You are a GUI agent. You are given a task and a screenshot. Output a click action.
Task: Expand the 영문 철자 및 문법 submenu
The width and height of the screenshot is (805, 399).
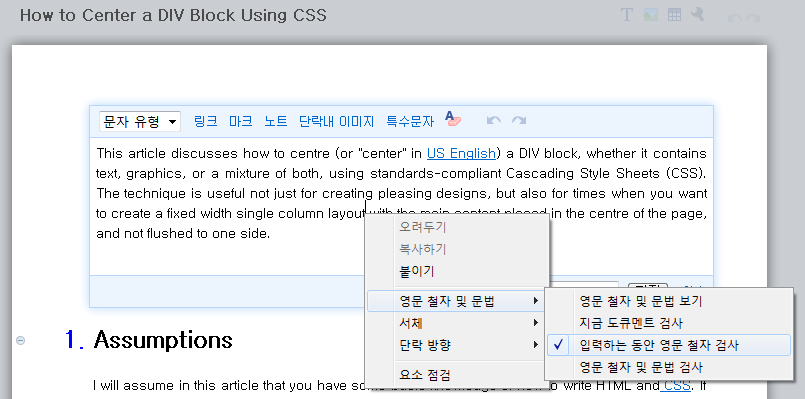point(456,301)
